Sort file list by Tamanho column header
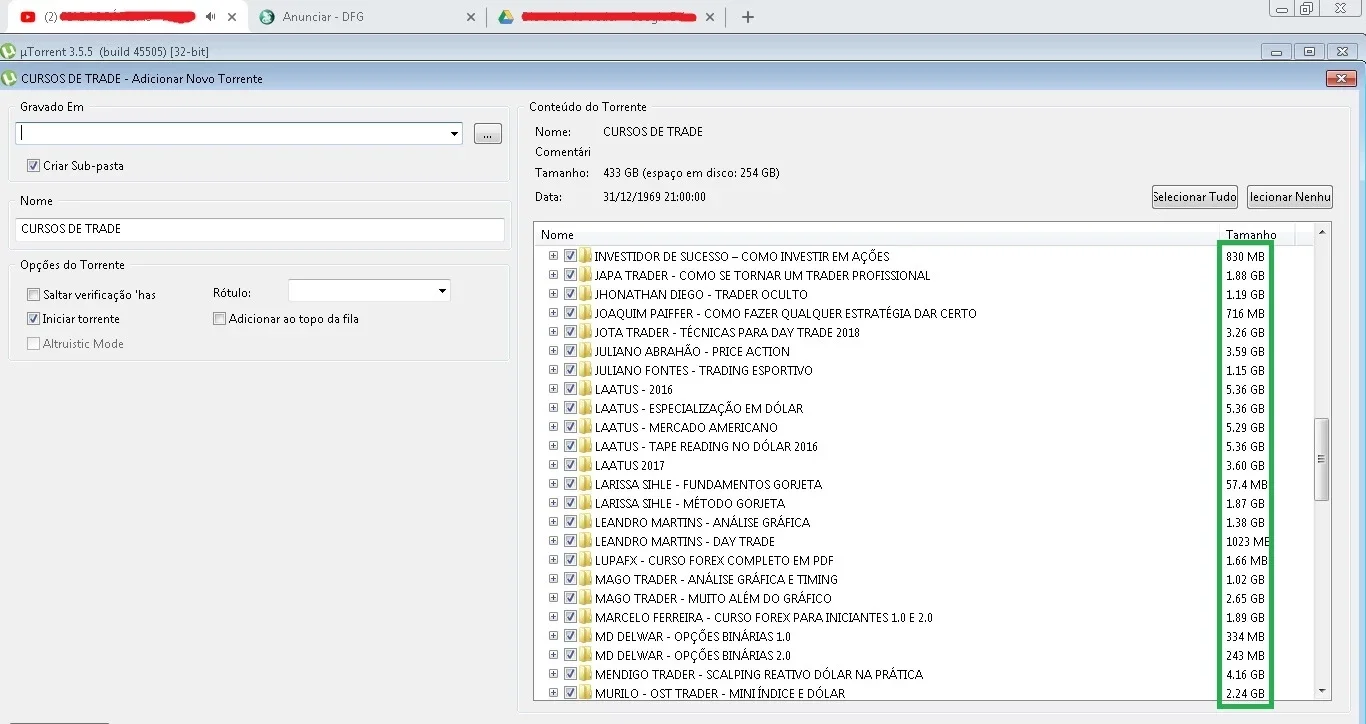Viewport: 1366px width, 724px height. click(x=1255, y=234)
